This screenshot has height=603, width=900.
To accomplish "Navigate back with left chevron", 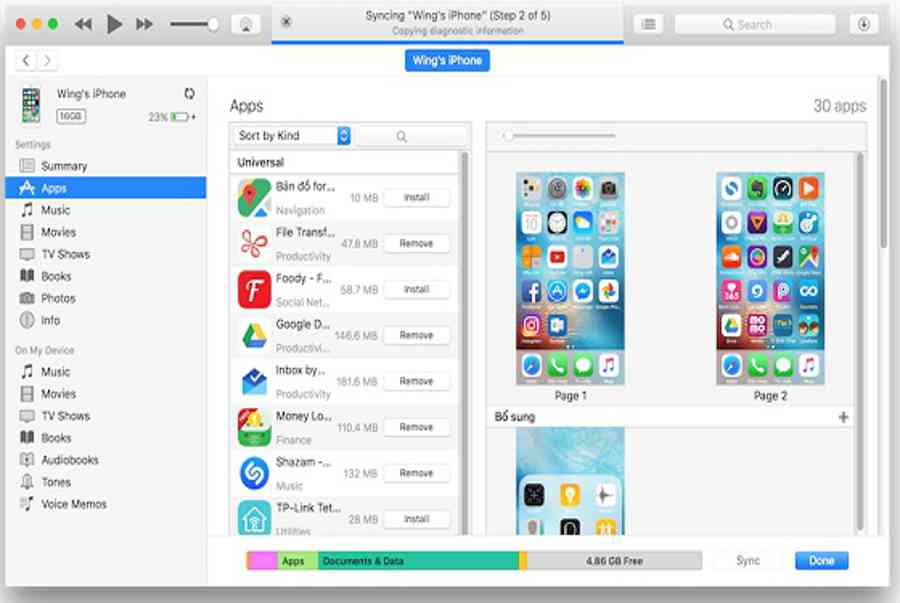I will coord(27,61).
